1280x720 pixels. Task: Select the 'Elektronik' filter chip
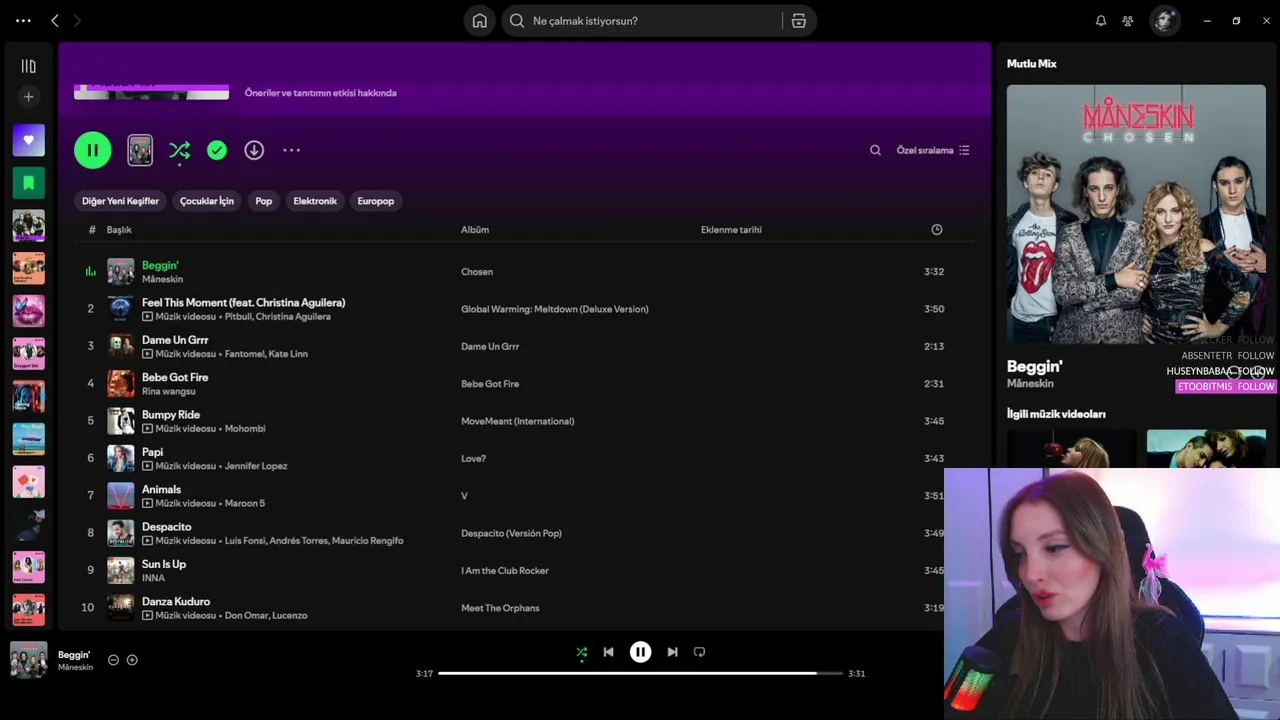[x=315, y=201]
